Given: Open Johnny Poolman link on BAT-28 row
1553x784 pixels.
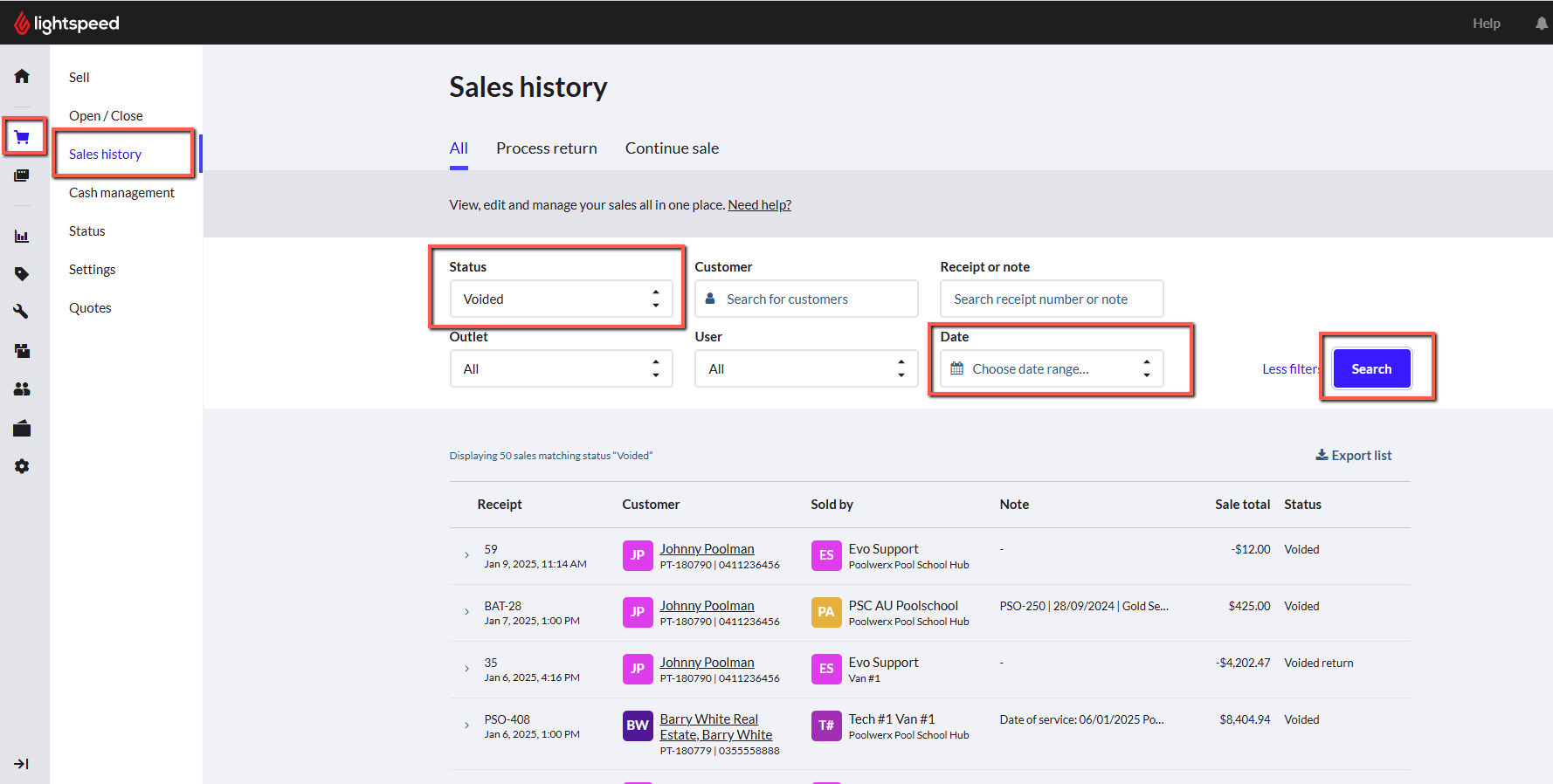Looking at the screenshot, I should click(707, 606).
